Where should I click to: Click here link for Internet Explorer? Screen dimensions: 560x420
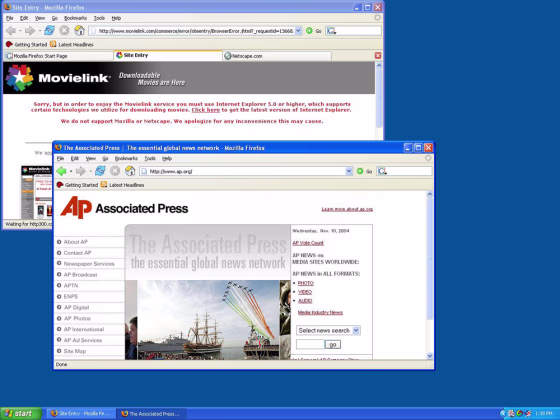tap(206, 110)
